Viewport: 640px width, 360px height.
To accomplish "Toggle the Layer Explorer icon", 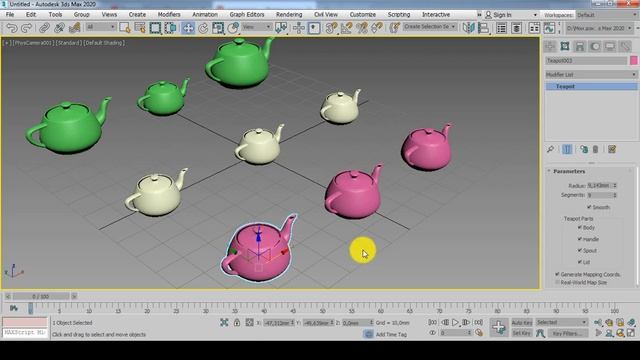I will click(516, 28).
